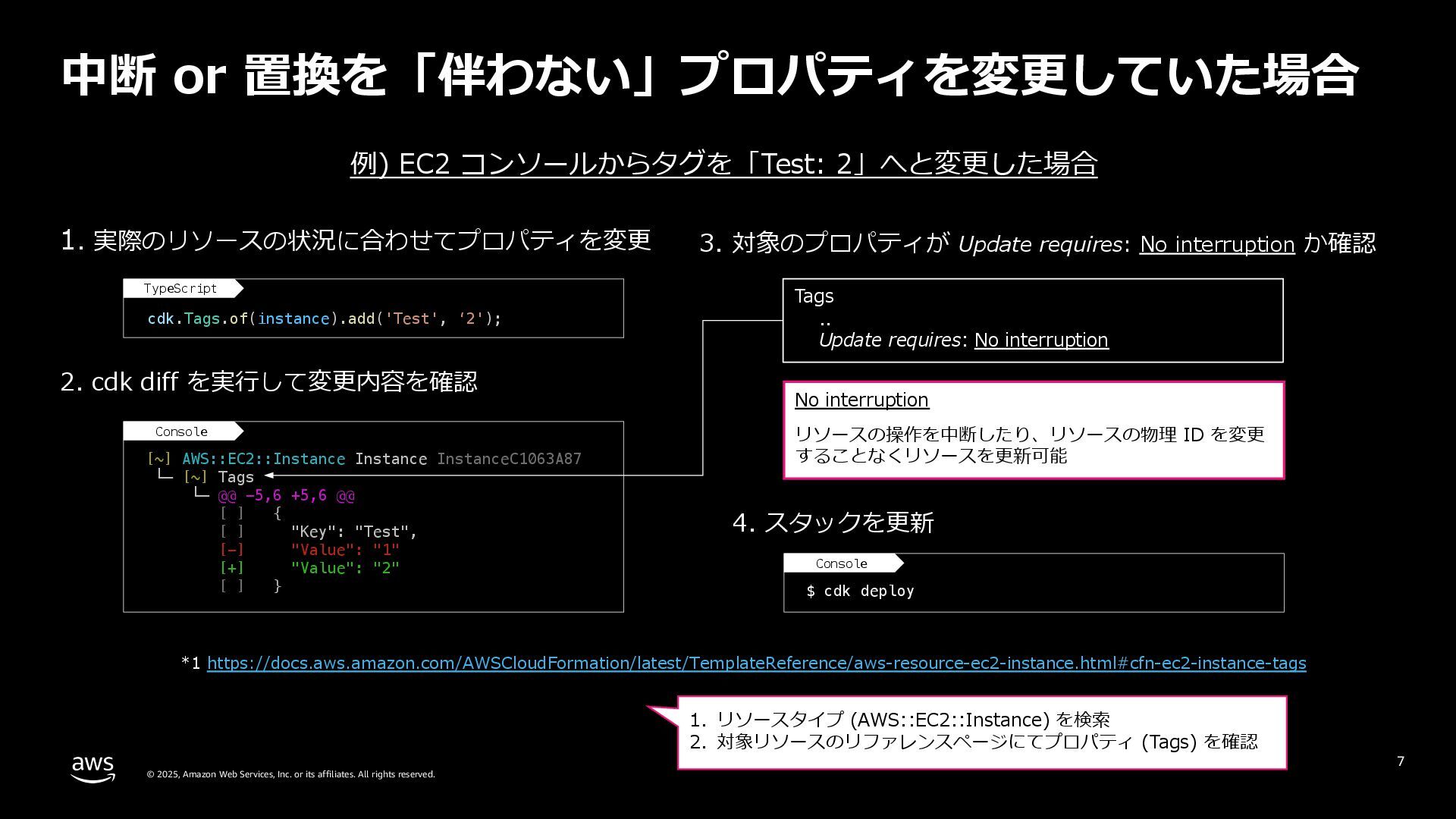Click Update requires: No interruption in Tags box
1456x819 pixels.
963,340
